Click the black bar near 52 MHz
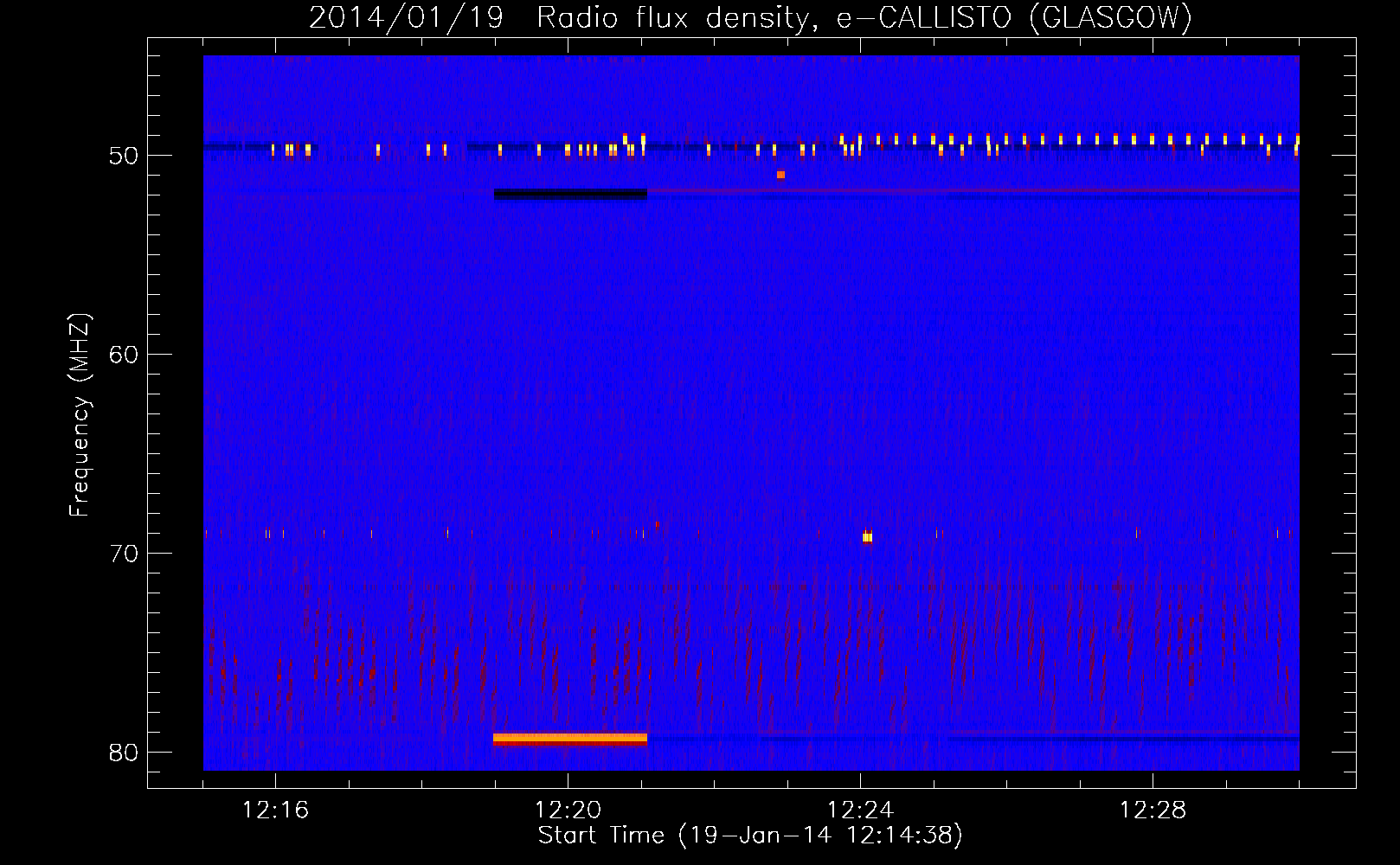The width and height of the screenshot is (1400, 865). coord(570,195)
